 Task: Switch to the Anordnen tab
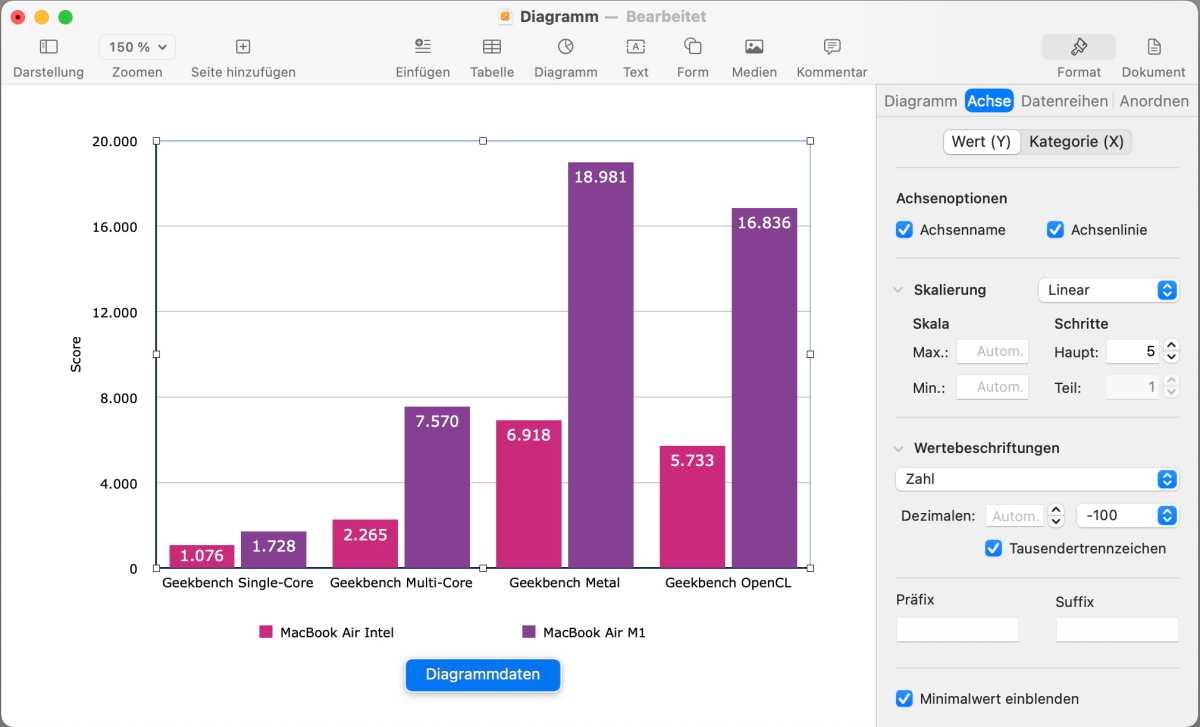pos(1154,101)
